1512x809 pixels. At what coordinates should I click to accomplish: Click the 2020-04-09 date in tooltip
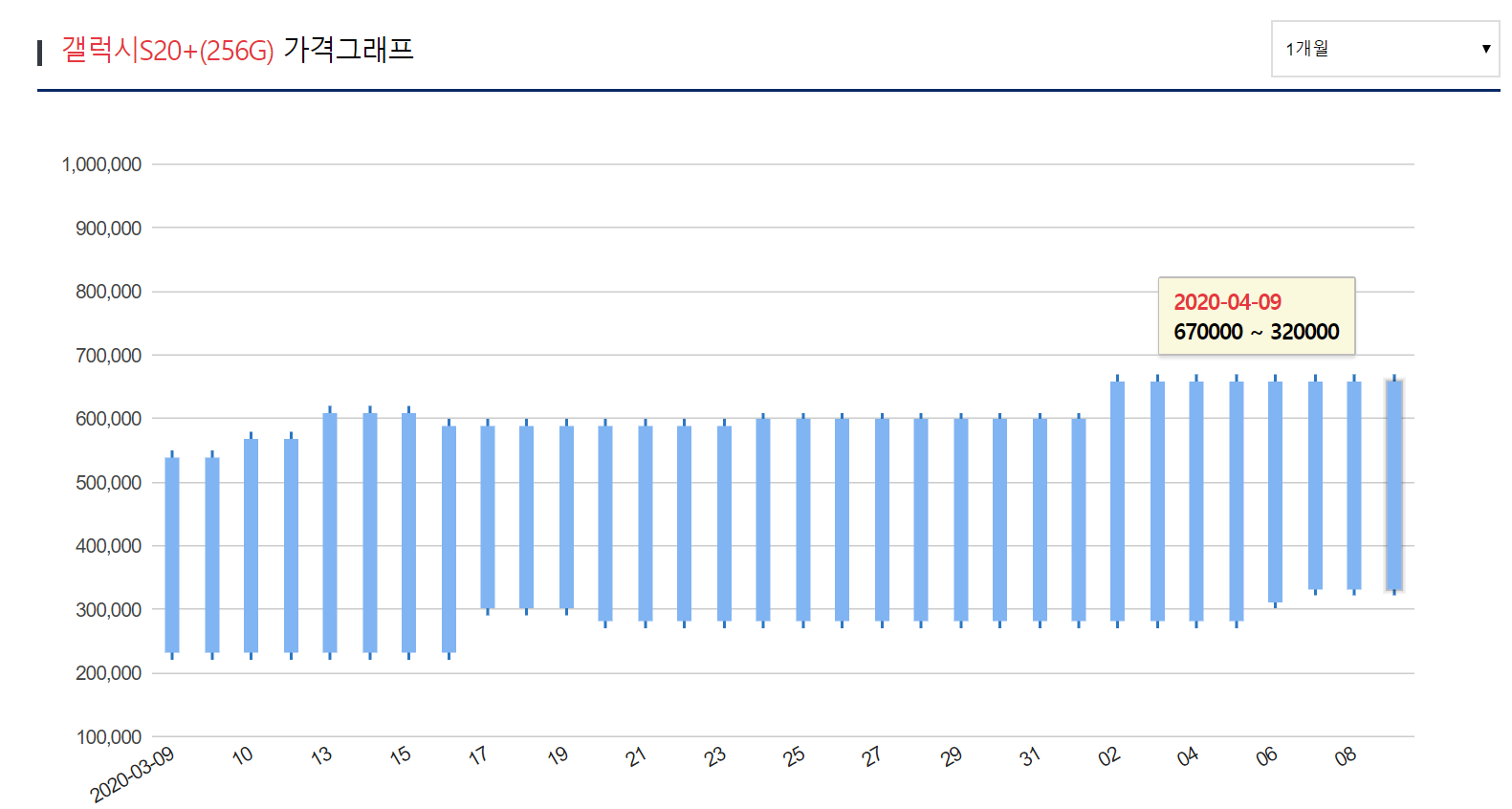(1227, 302)
